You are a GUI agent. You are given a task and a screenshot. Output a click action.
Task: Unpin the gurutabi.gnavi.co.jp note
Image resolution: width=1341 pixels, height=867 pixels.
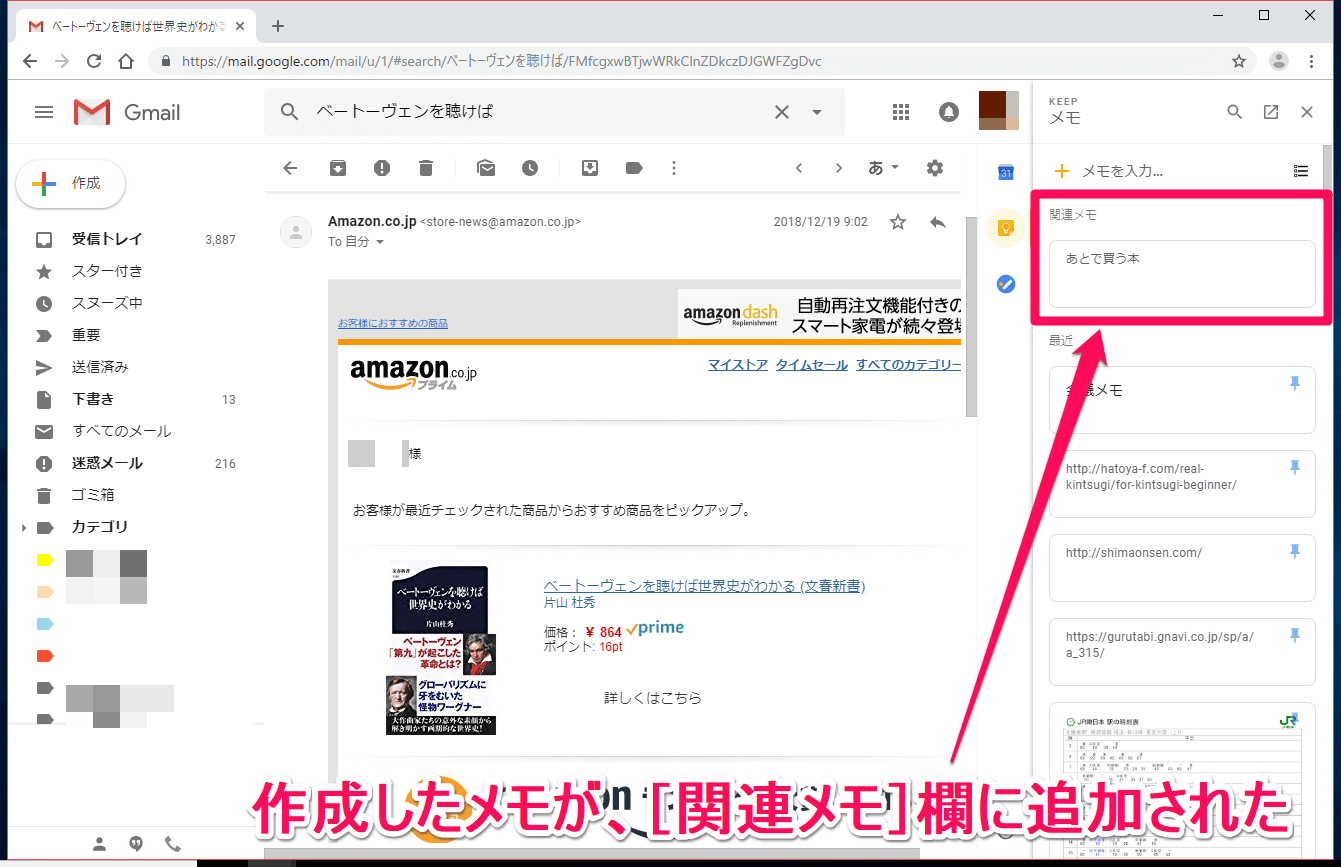click(1295, 635)
